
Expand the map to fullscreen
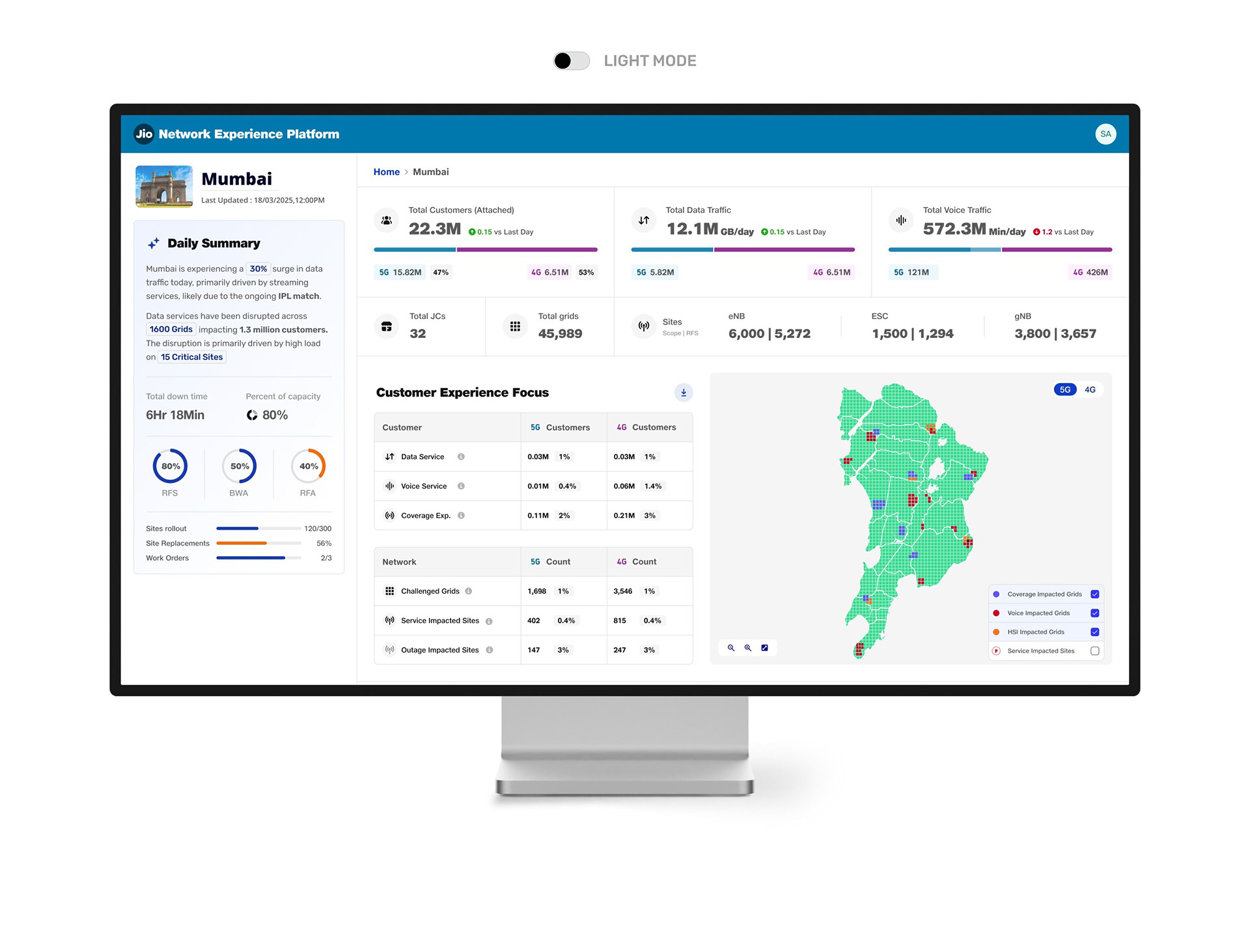coord(765,648)
